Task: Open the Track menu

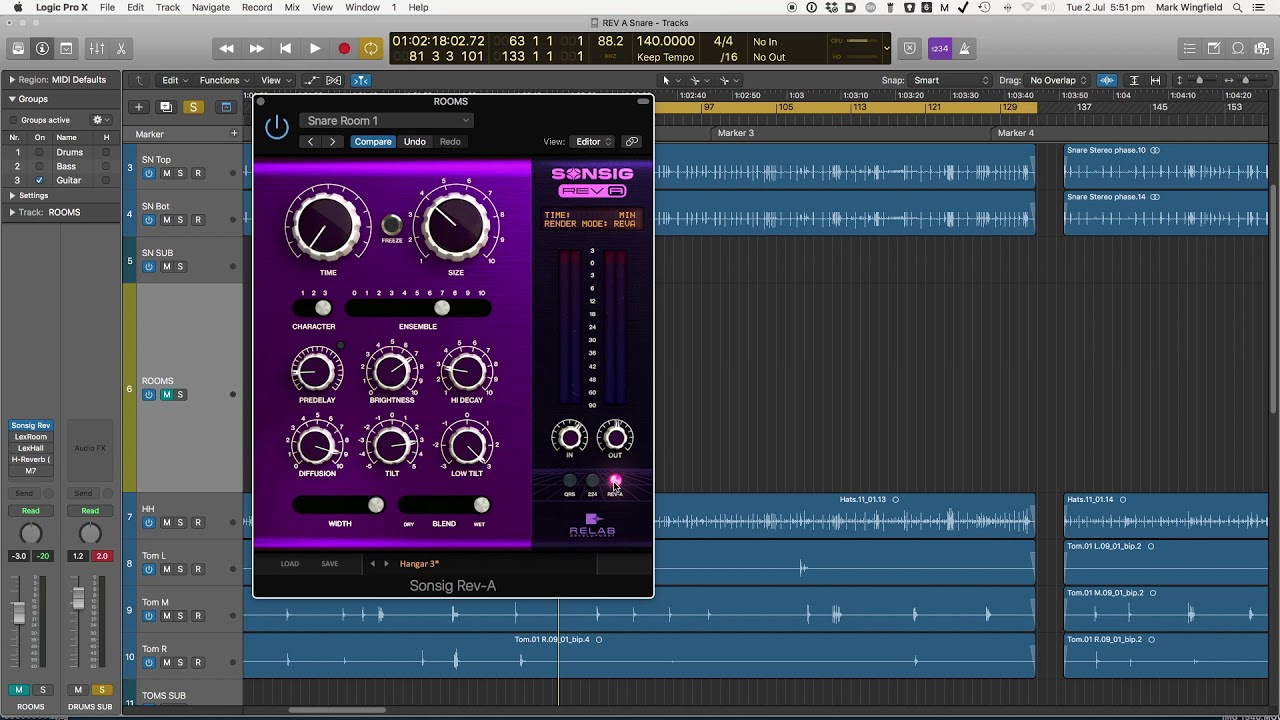Action: (x=168, y=8)
